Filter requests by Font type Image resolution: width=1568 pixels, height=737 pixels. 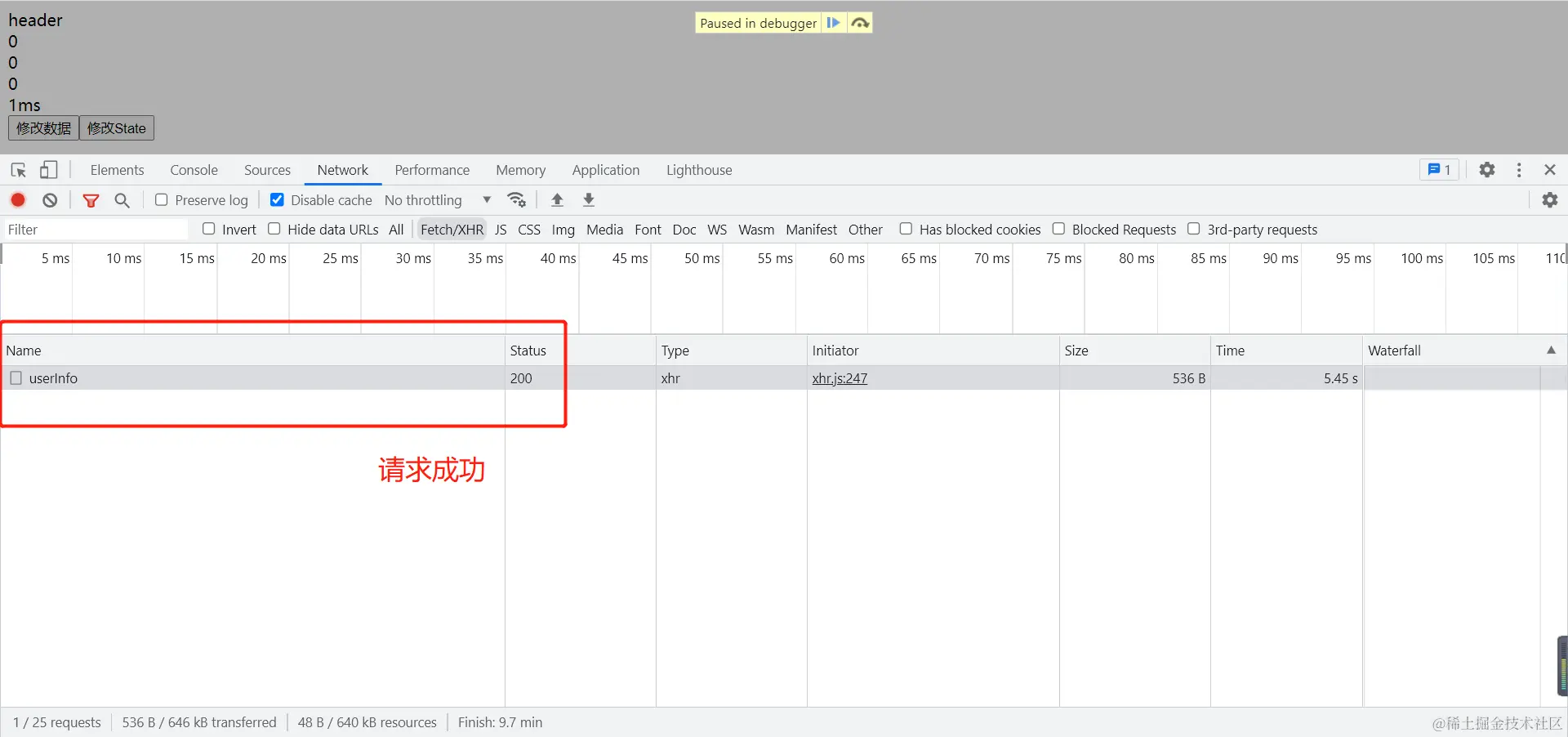pyautogui.click(x=648, y=230)
